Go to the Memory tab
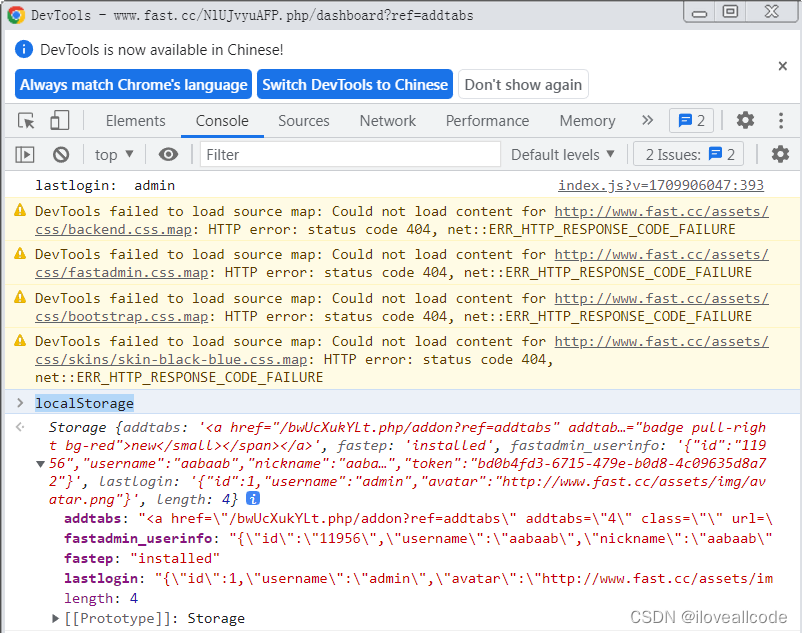The image size is (802, 633). (x=587, y=121)
